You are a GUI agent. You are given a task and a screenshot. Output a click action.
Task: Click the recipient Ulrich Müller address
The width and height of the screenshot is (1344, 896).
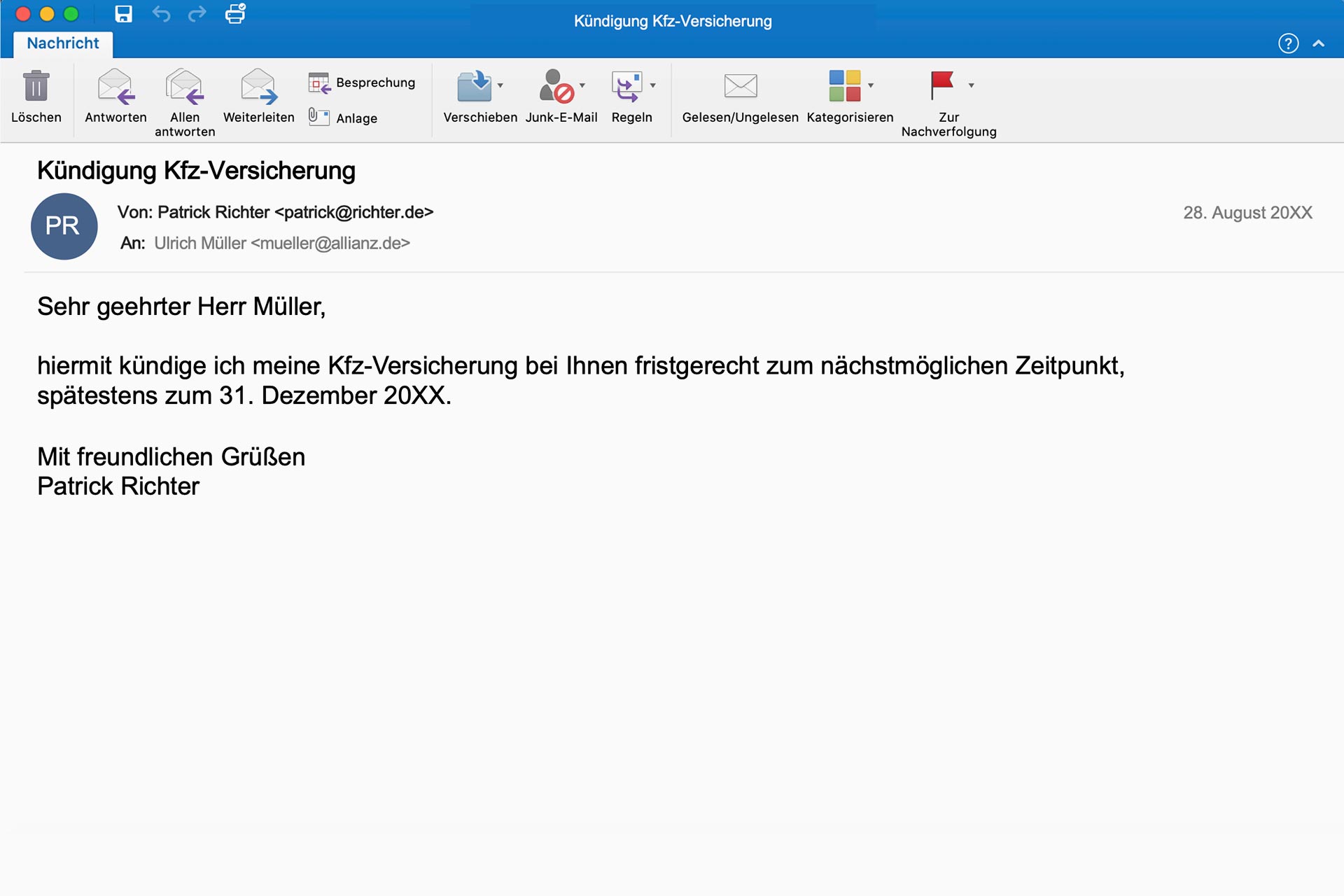[x=281, y=243]
